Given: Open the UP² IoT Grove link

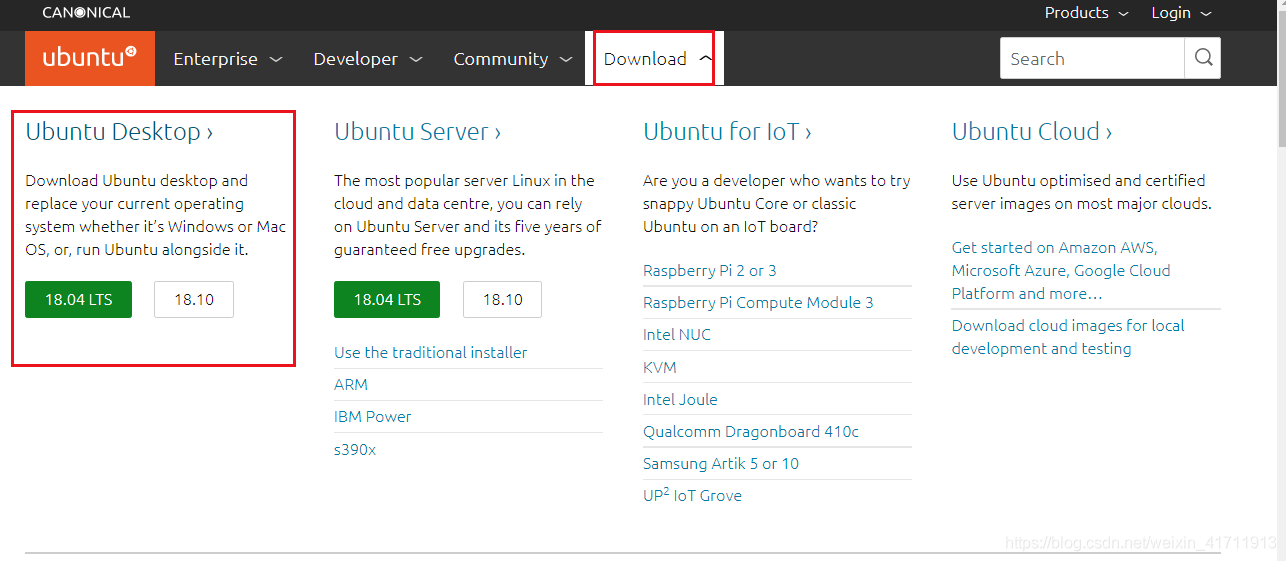Looking at the screenshot, I should click(692, 495).
